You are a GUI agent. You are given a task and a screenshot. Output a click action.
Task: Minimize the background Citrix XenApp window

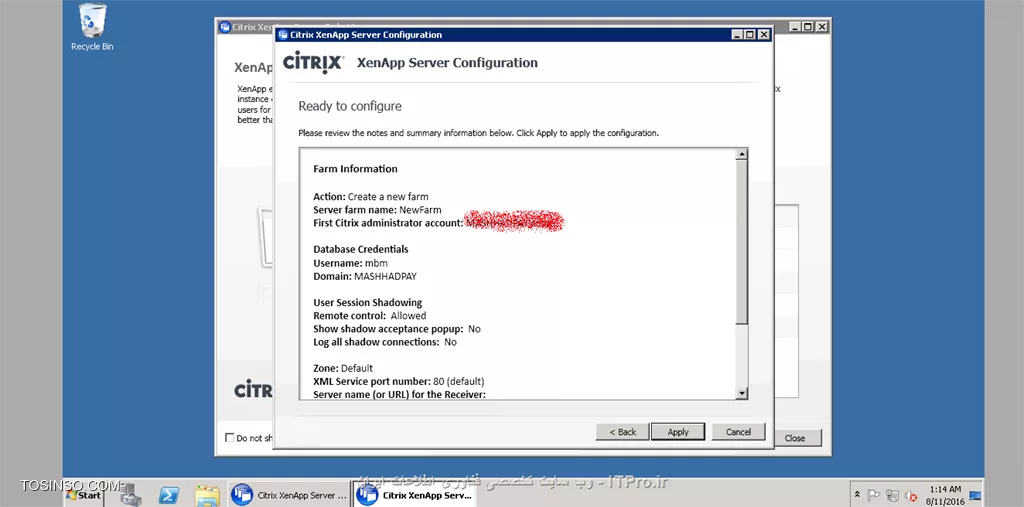795,27
